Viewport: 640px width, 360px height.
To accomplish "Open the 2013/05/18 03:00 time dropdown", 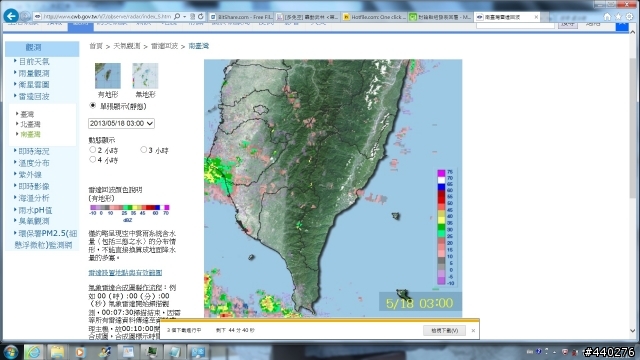I will [x=121, y=123].
